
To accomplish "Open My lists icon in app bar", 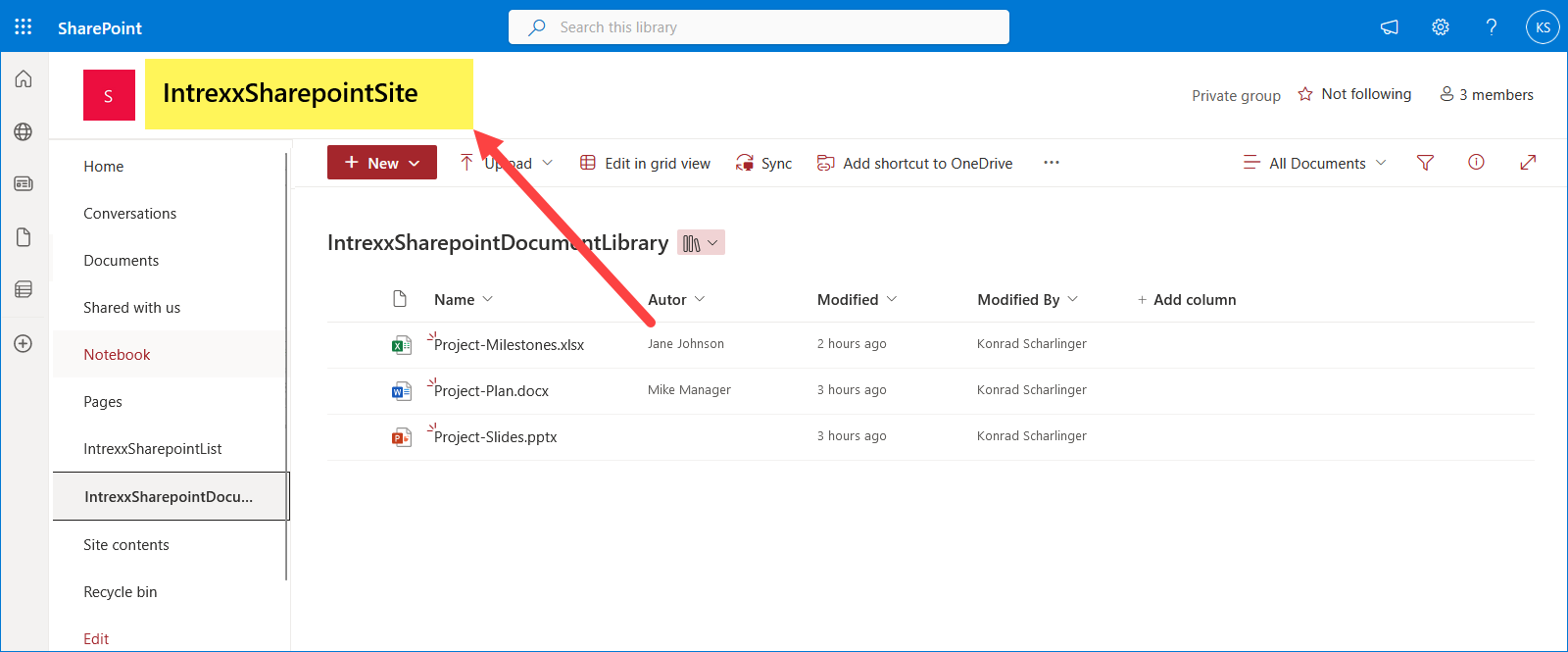I will pos(24,289).
